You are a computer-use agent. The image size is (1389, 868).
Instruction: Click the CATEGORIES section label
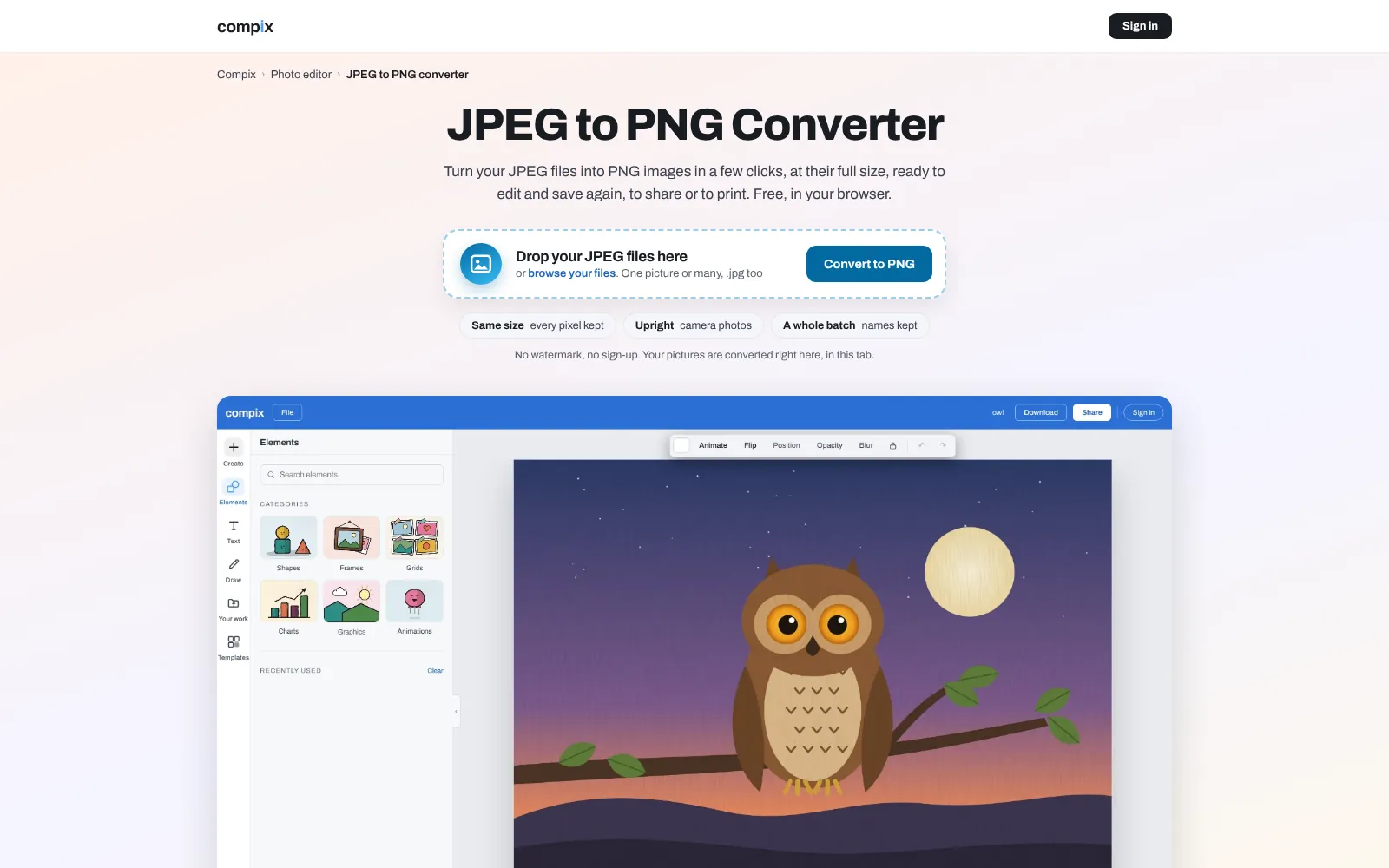coord(284,504)
